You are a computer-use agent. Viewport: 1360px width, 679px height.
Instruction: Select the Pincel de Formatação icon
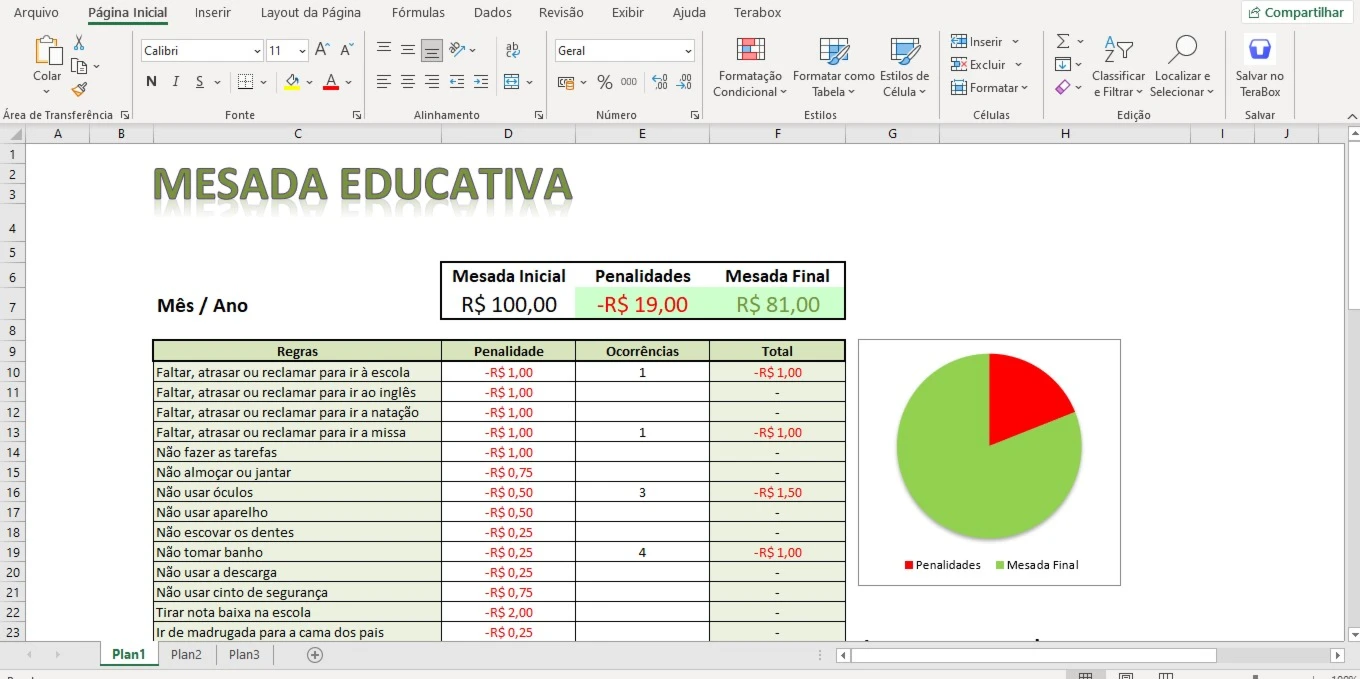click(x=79, y=90)
